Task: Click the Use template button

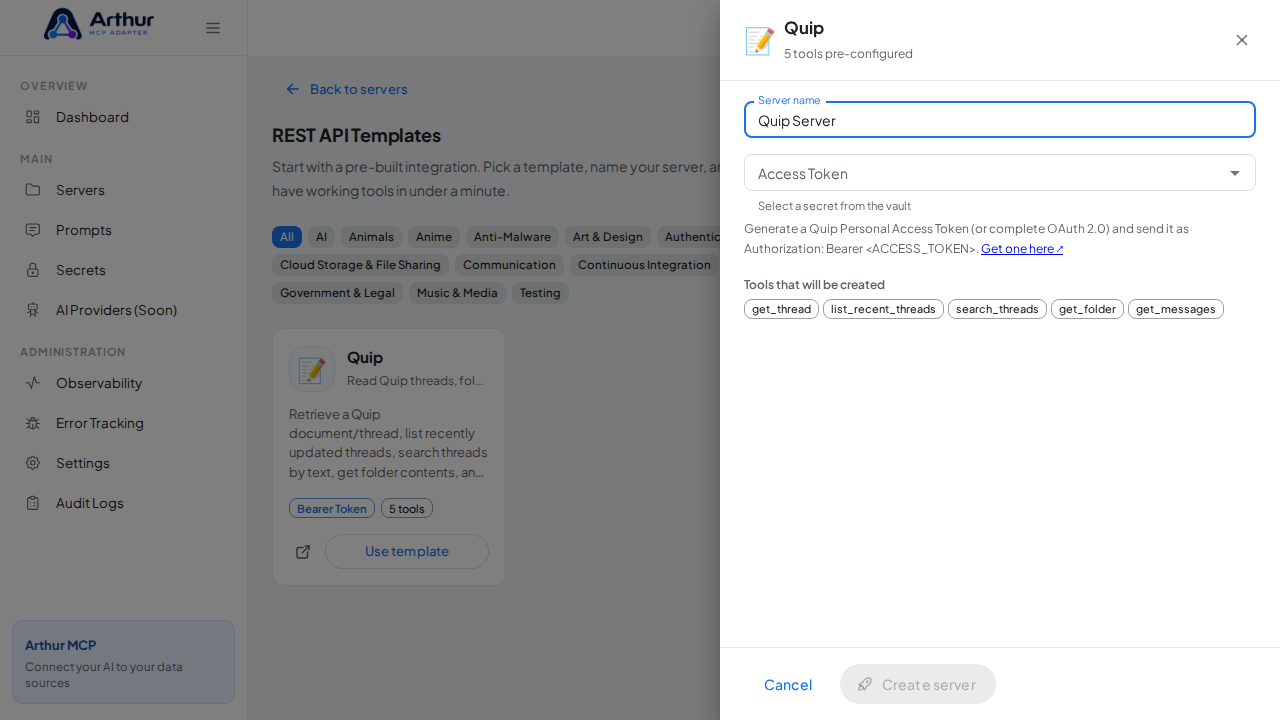Action: tap(407, 551)
